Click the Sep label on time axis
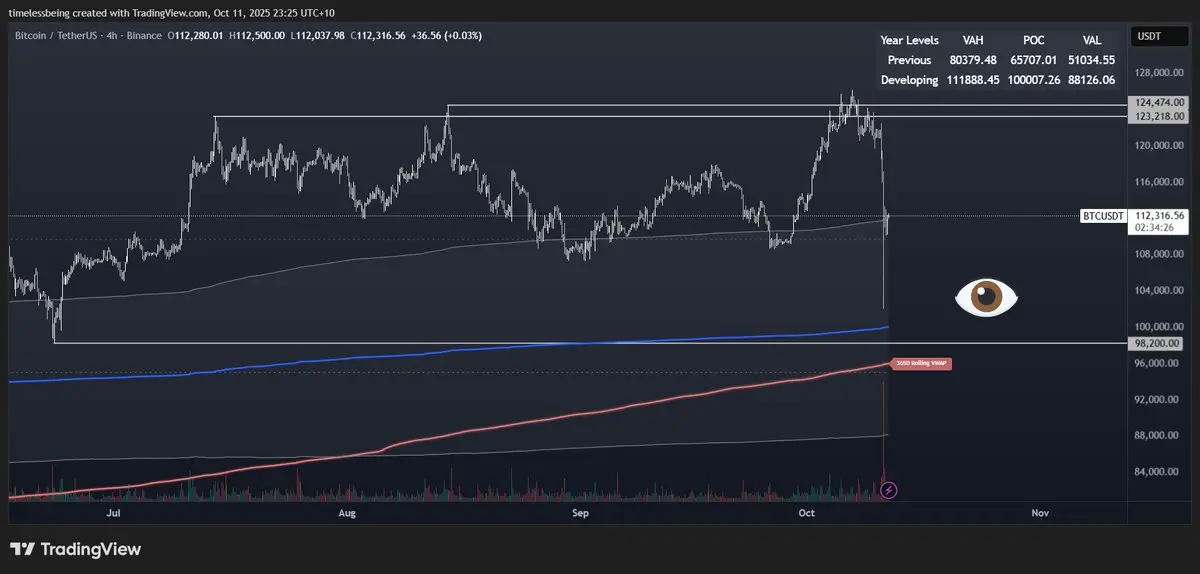Viewport: 1200px width, 574px height. coord(580,513)
